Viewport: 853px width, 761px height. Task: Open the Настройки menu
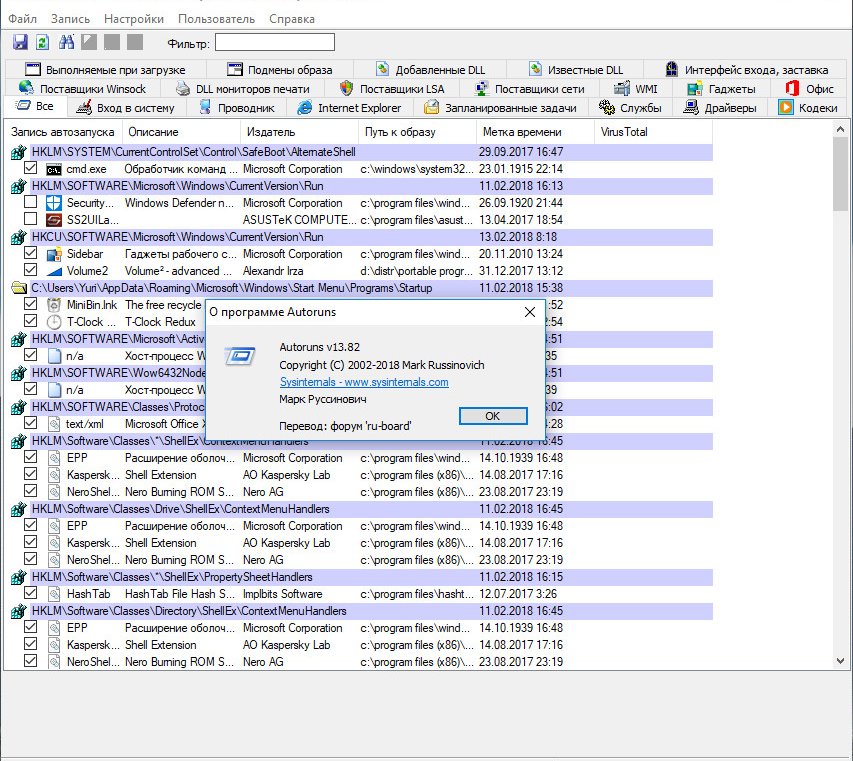point(134,19)
